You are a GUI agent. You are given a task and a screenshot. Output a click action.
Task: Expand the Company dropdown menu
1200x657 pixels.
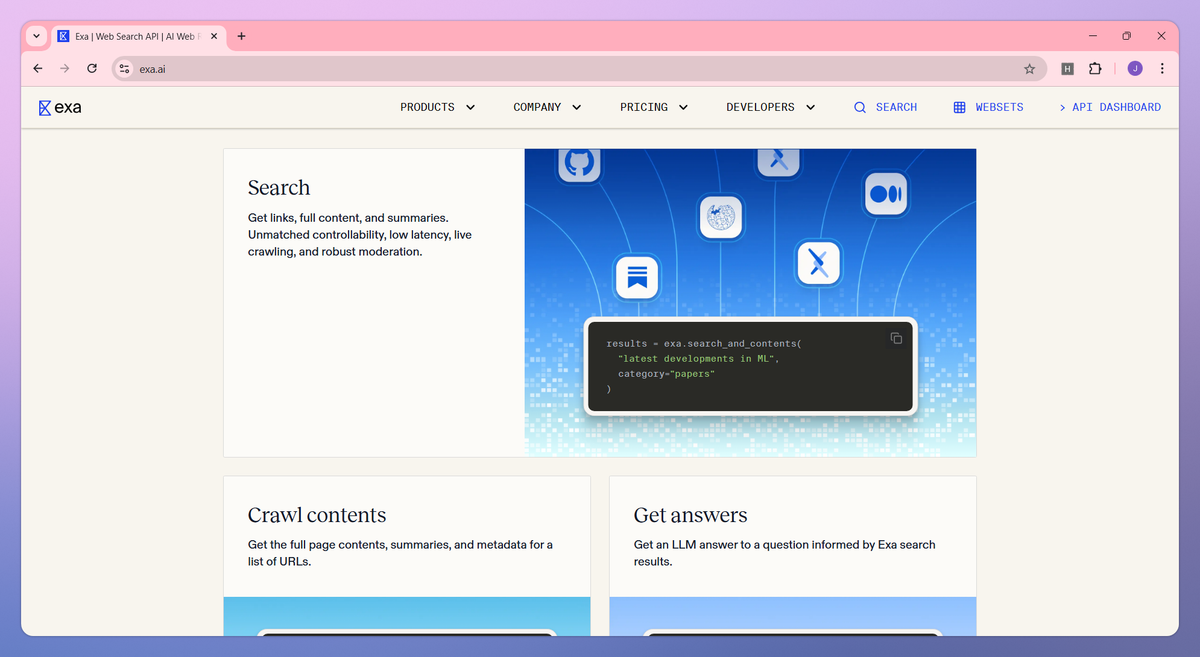pos(547,107)
